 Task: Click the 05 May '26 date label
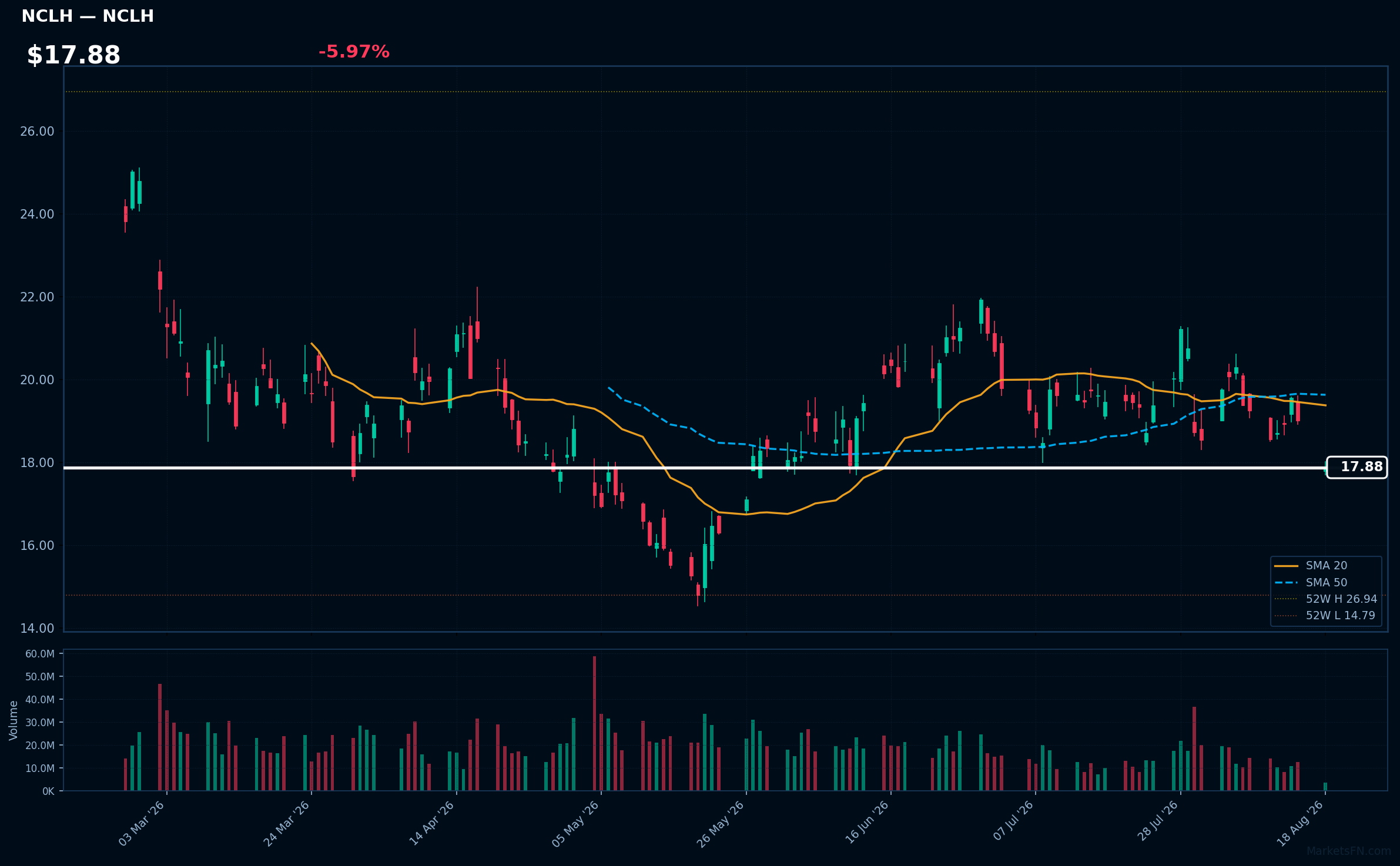pos(575,823)
